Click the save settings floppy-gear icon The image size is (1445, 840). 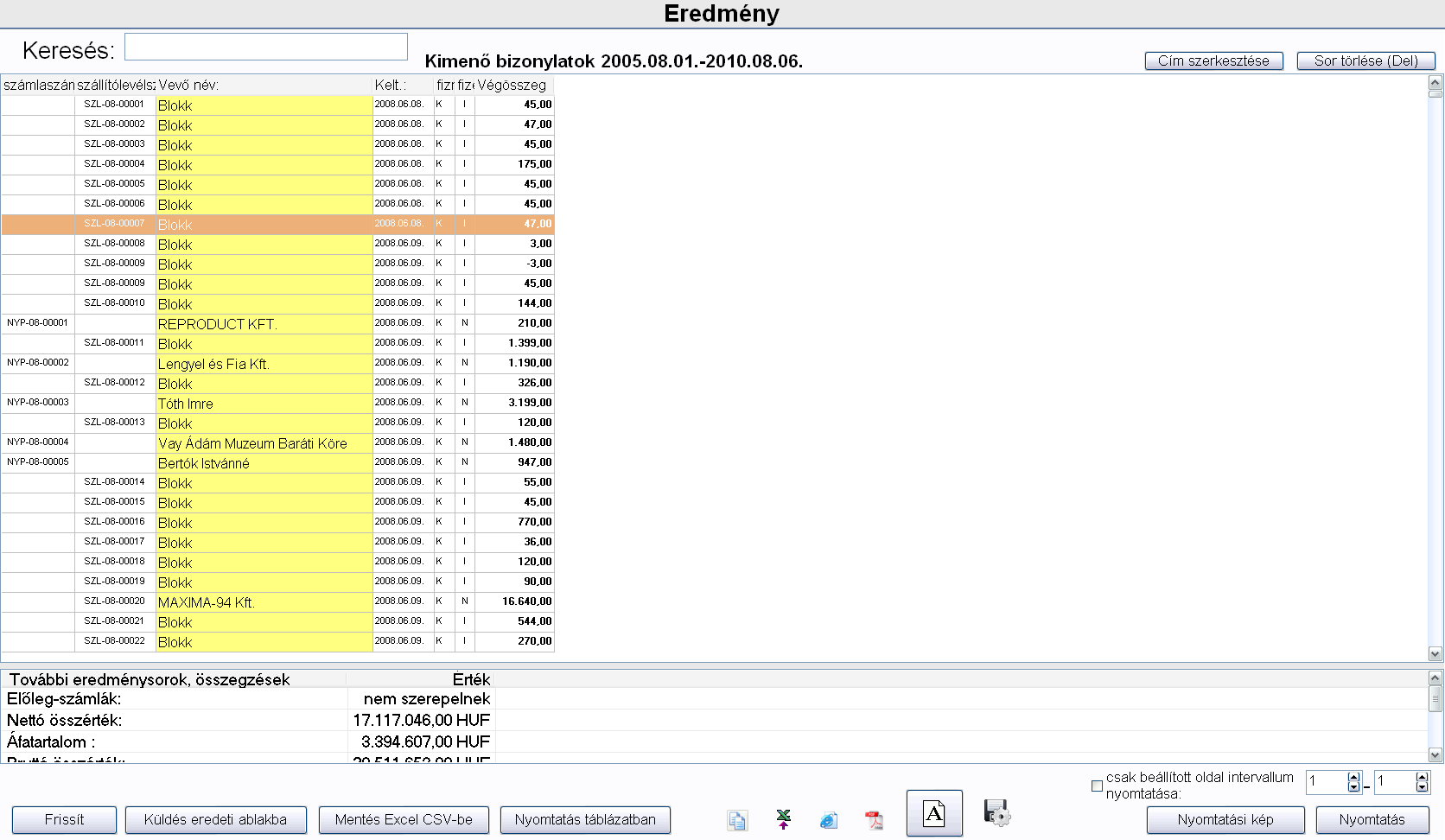(x=996, y=812)
